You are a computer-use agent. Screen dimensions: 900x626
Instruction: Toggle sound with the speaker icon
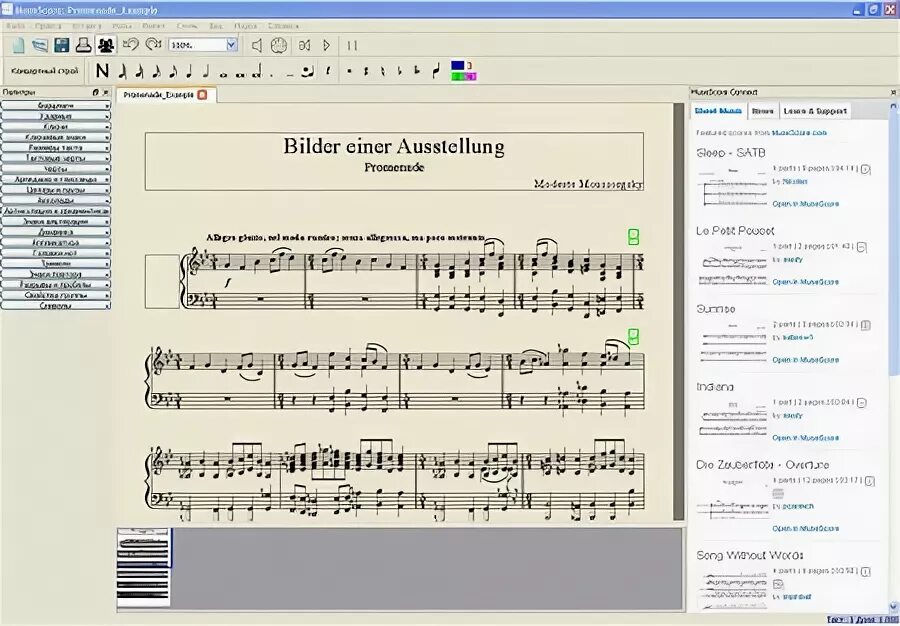coord(257,45)
